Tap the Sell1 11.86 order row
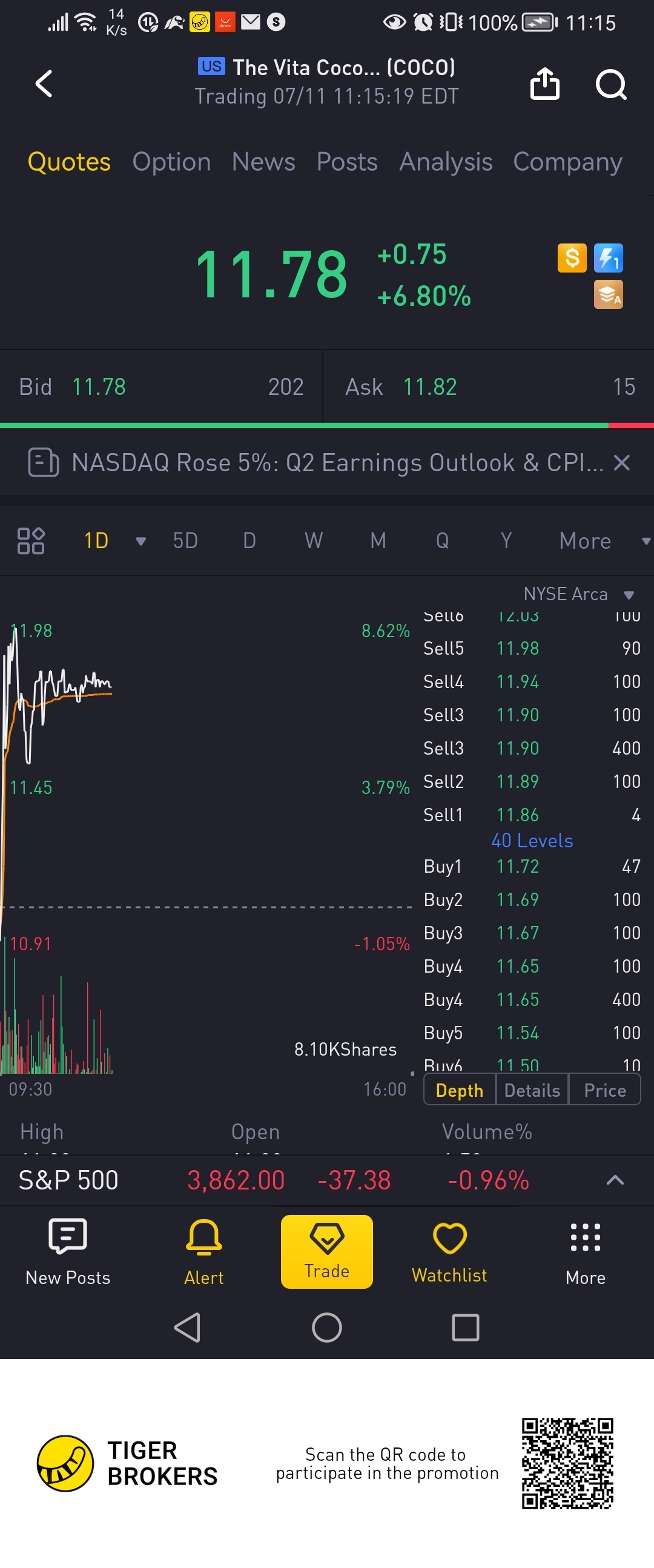This screenshot has width=654, height=1568. click(532, 815)
